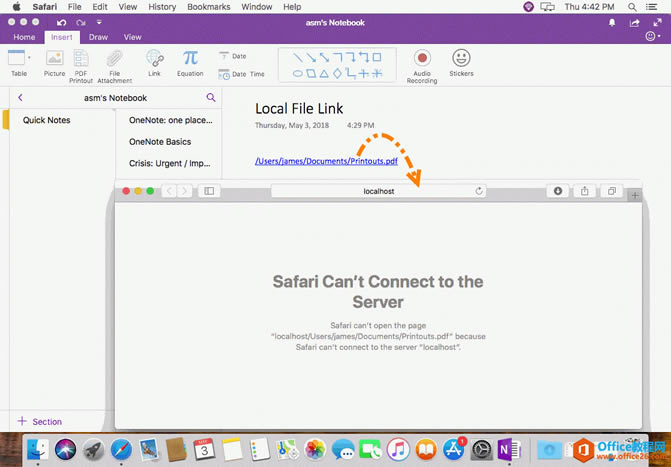Select the 3D axes shape
671x467 pixels.
pos(377,74)
